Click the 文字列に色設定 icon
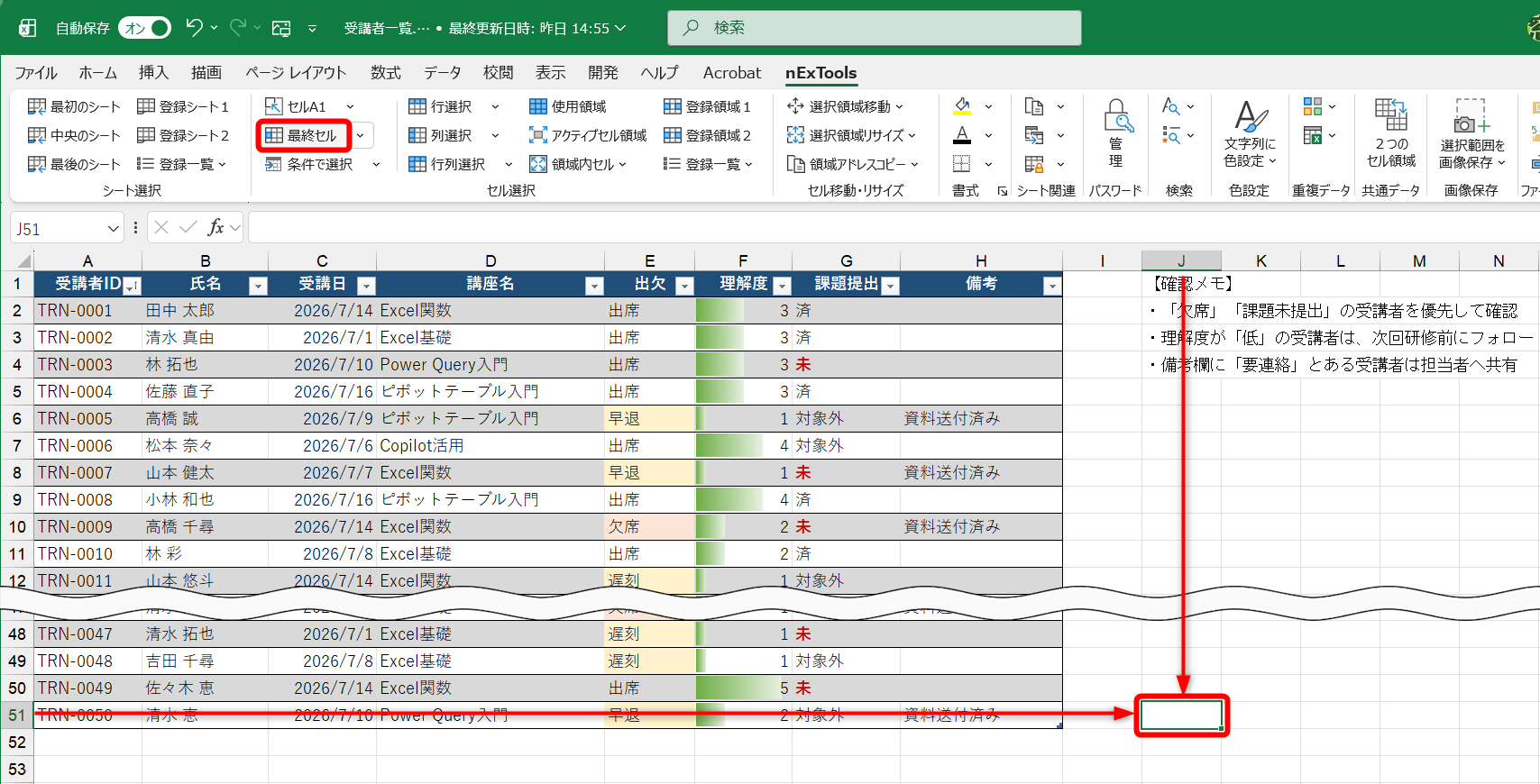Image resolution: width=1540 pixels, height=784 pixels. [1250, 117]
